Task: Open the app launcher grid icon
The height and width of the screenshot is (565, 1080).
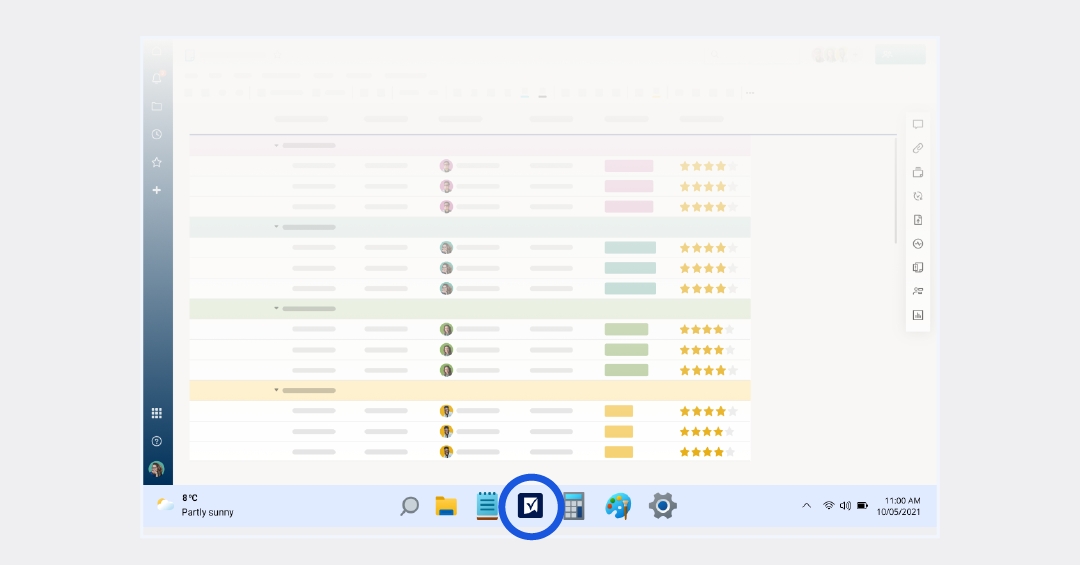Action: (x=156, y=413)
